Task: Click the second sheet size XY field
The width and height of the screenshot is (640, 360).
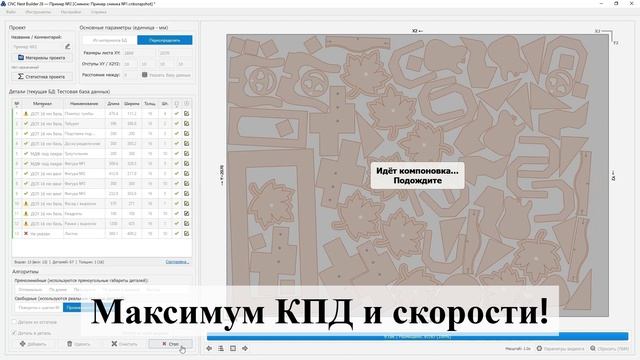Action: click(x=175, y=53)
